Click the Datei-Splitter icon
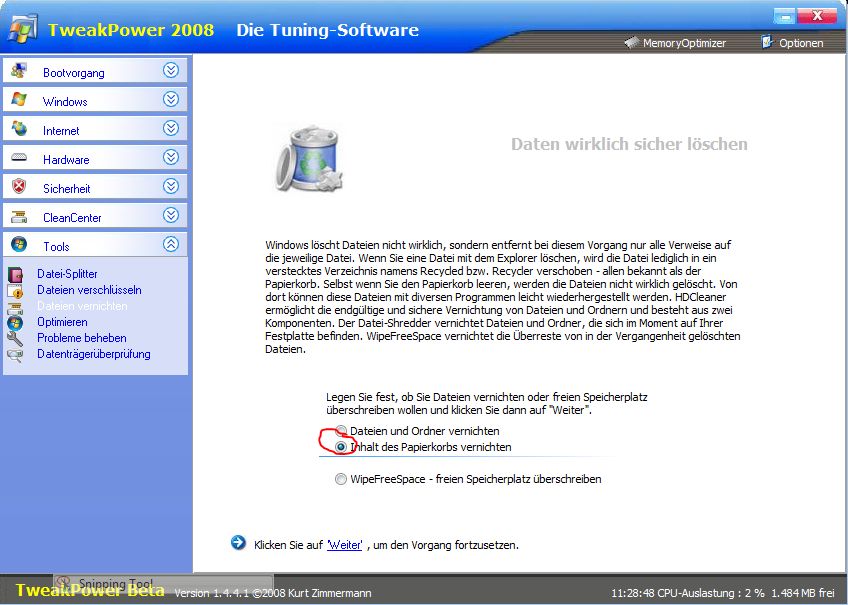848x605 pixels. [15, 274]
